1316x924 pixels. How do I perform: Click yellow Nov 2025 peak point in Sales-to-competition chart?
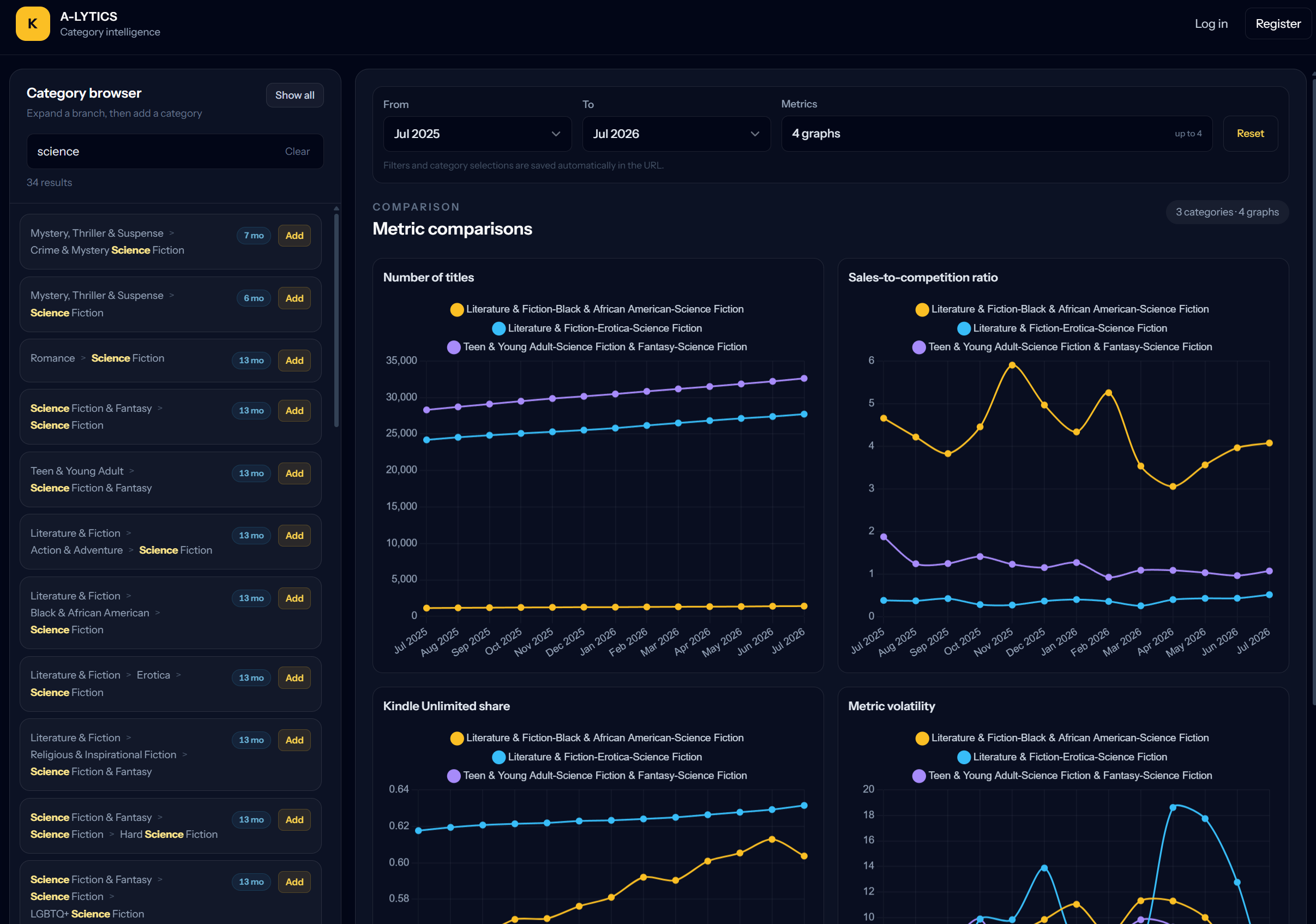[x=1012, y=365]
